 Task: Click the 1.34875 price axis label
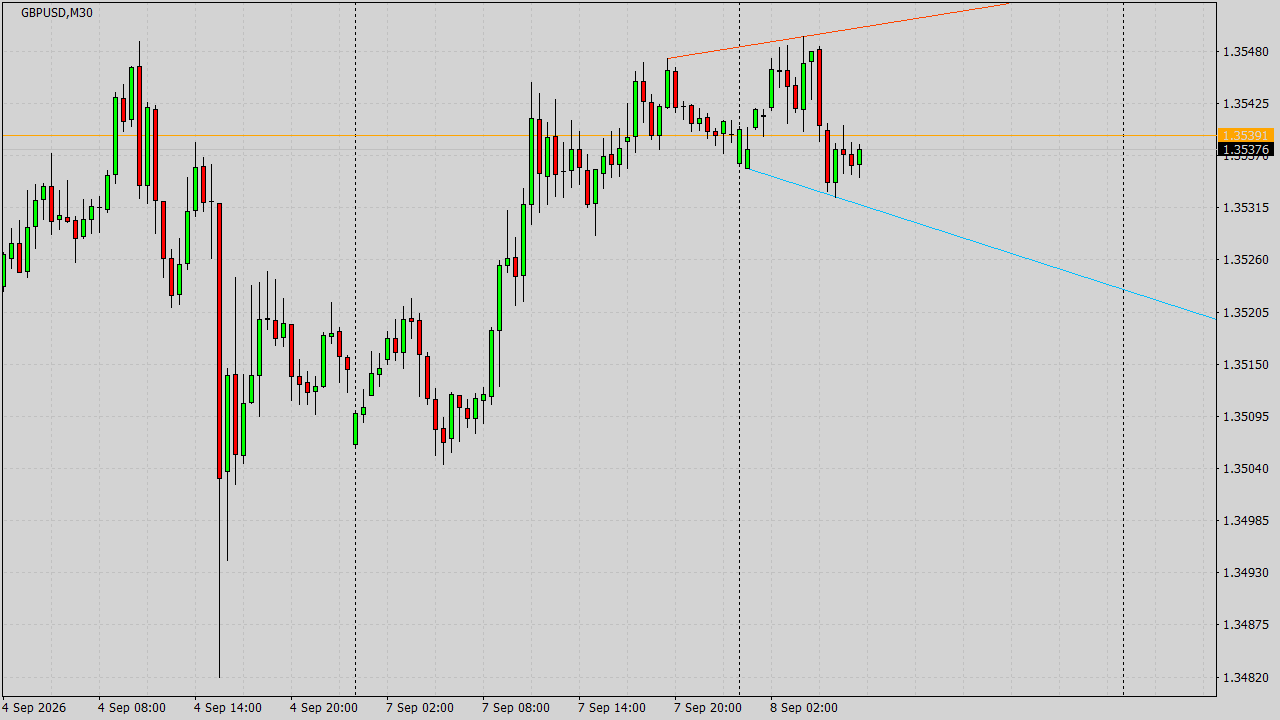[x=1245, y=625]
